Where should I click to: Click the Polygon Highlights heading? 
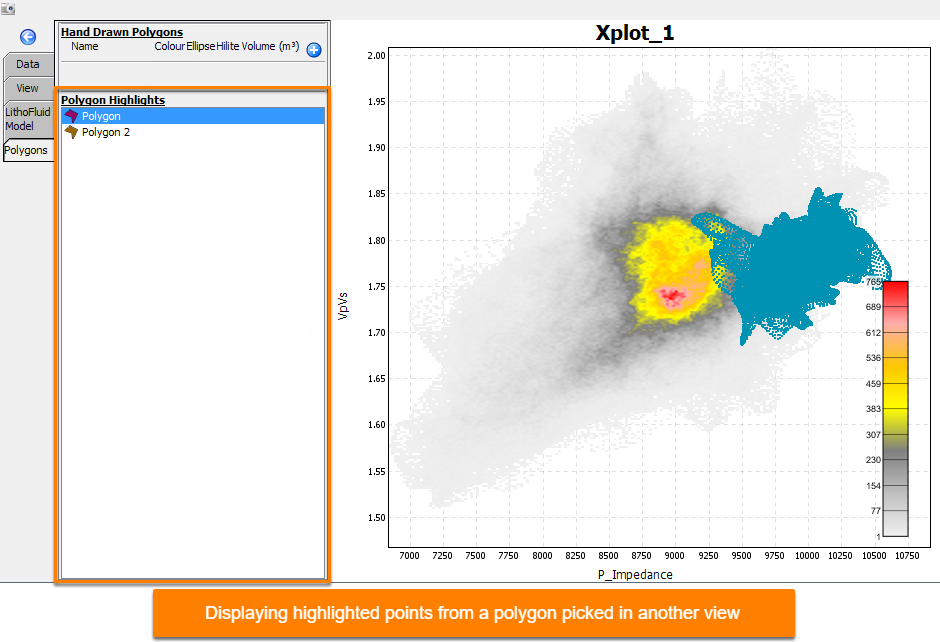point(113,100)
